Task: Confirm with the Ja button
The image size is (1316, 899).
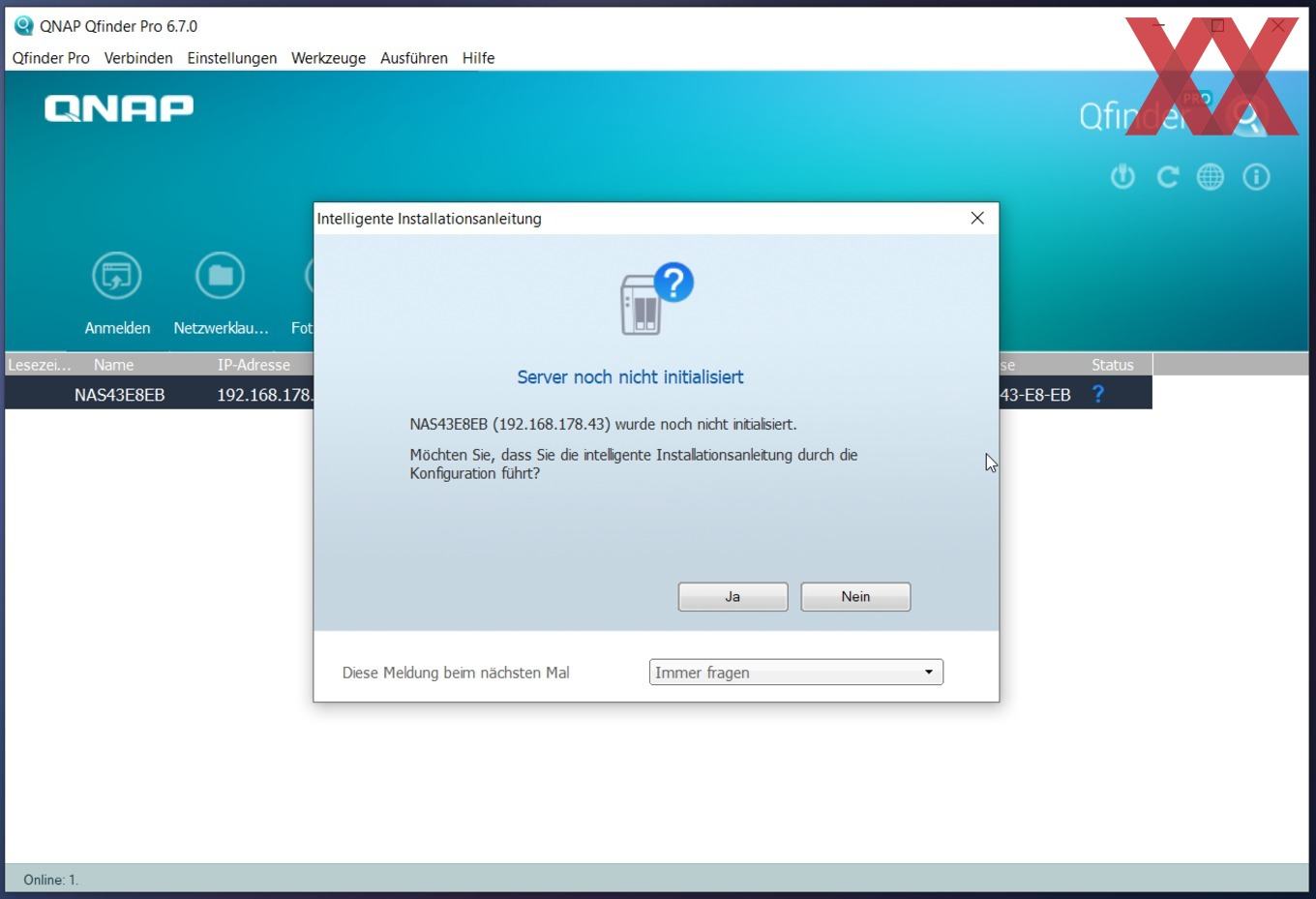Action: [x=733, y=597]
